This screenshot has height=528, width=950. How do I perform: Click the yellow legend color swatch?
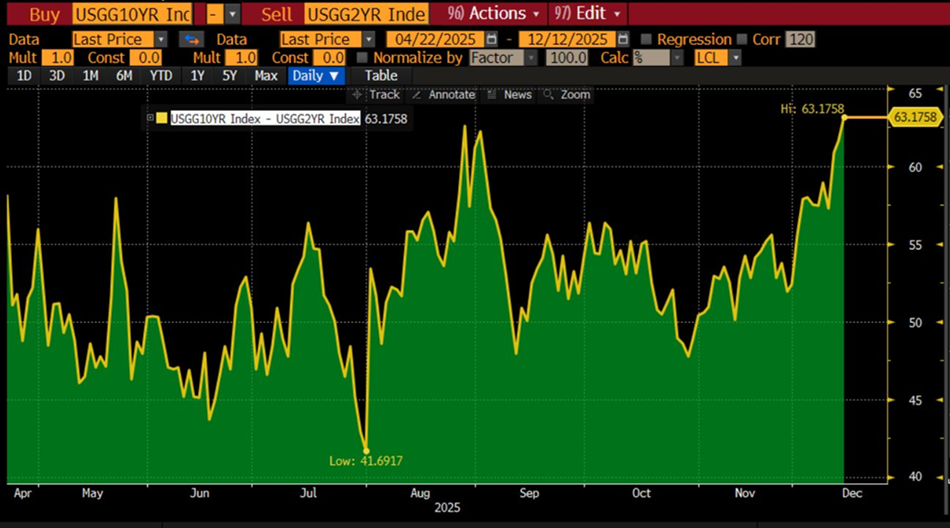(162, 118)
